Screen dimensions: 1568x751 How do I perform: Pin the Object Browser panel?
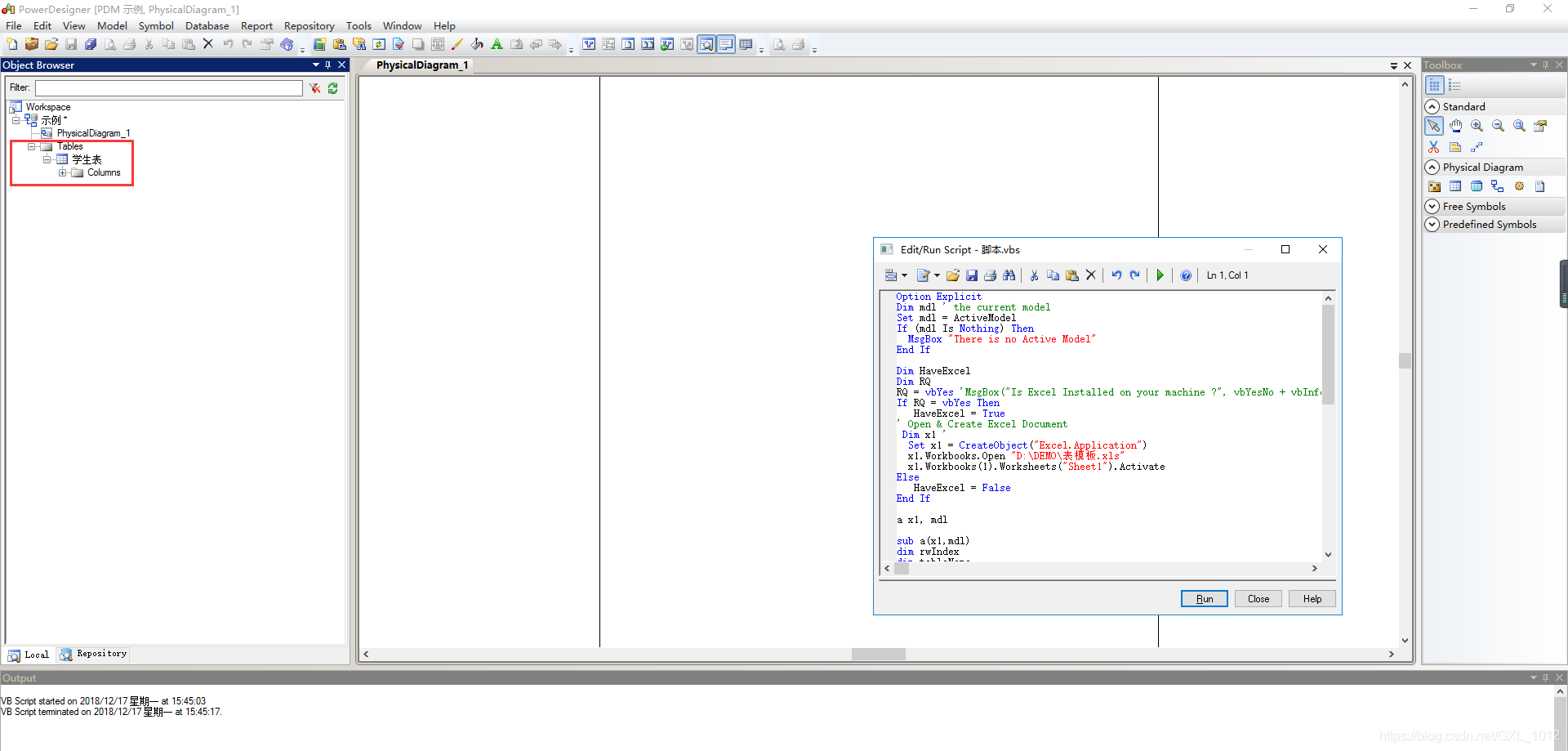pyautogui.click(x=328, y=65)
